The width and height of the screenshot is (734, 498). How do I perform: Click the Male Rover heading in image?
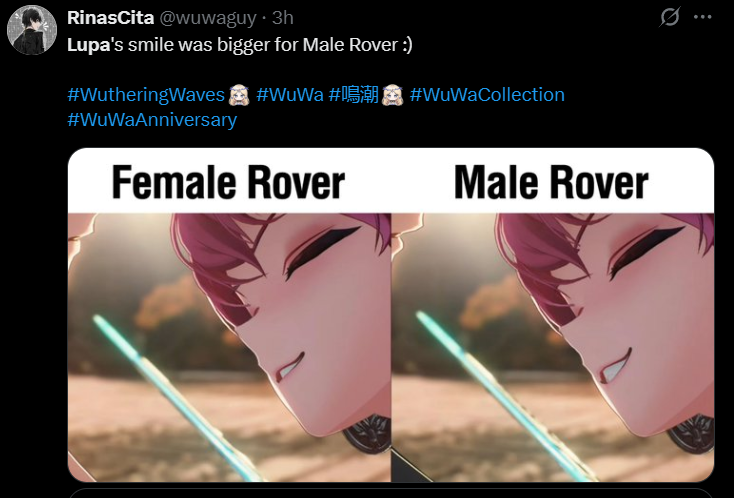tap(551, 183)
